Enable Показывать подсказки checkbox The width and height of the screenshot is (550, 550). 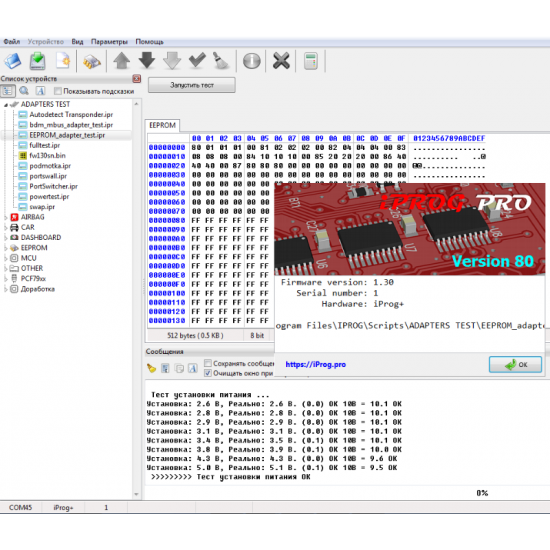click(x=58, y=91)
